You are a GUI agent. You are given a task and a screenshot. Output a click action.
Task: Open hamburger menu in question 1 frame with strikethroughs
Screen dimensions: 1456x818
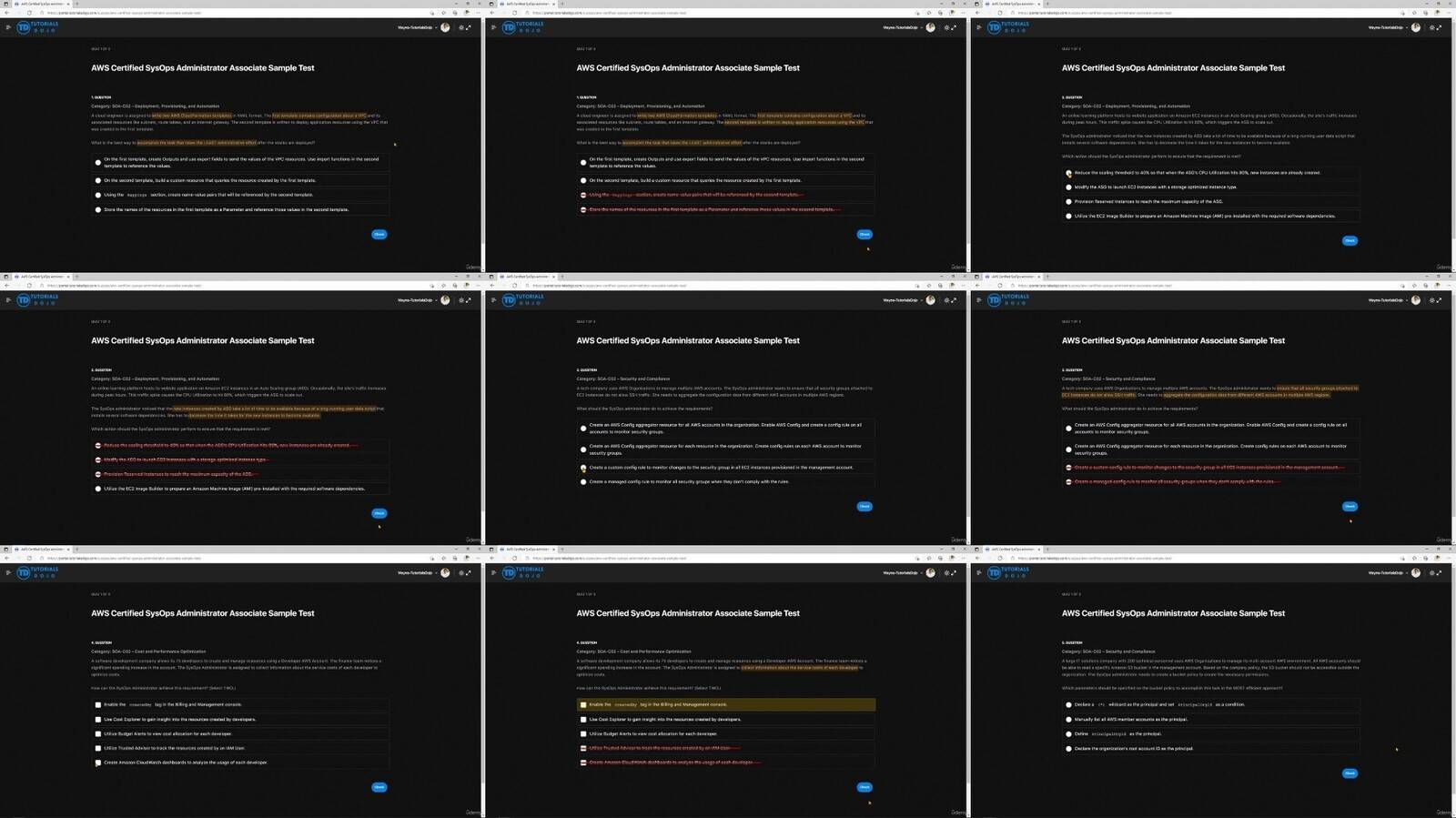(494, 27)
